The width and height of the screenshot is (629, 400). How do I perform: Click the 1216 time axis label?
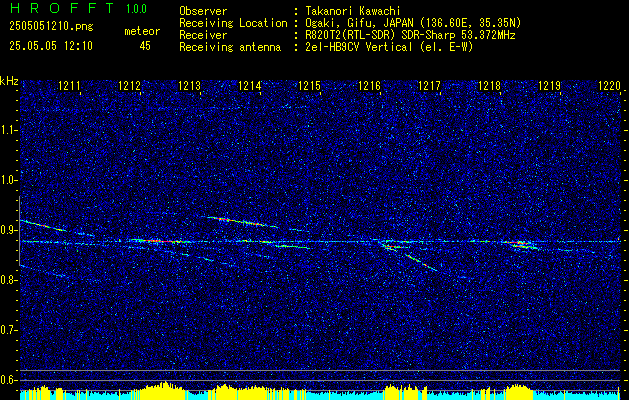point(369,85)
